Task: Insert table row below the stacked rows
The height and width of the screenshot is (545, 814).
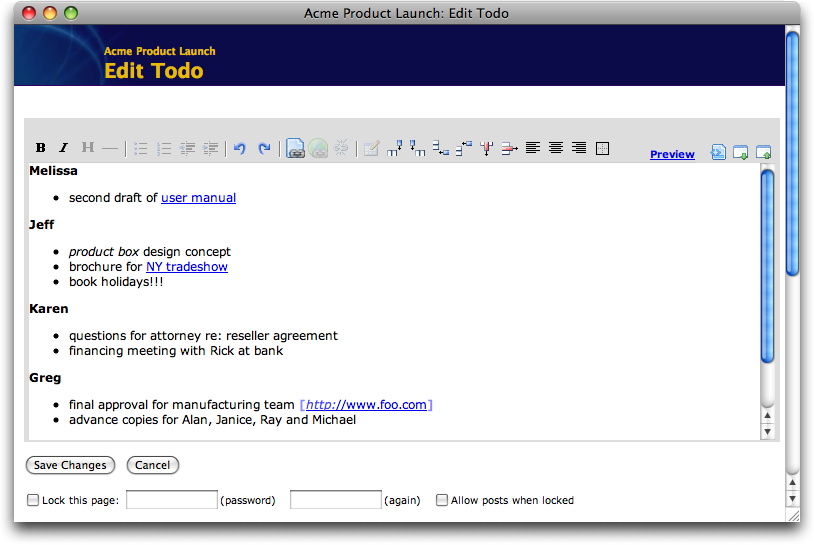Action: 441,148
